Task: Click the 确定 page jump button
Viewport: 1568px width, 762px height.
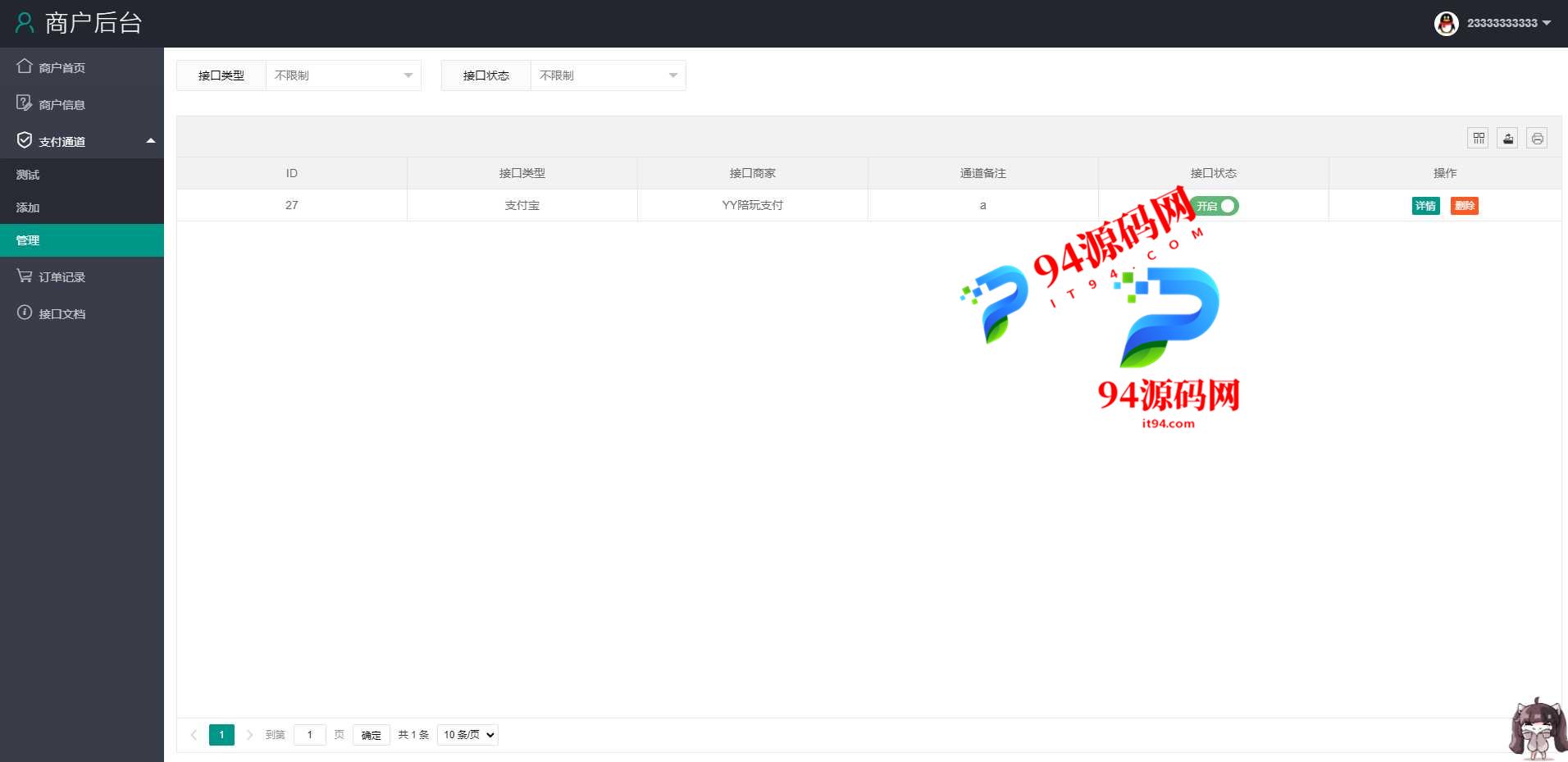Action: [371, 735]
